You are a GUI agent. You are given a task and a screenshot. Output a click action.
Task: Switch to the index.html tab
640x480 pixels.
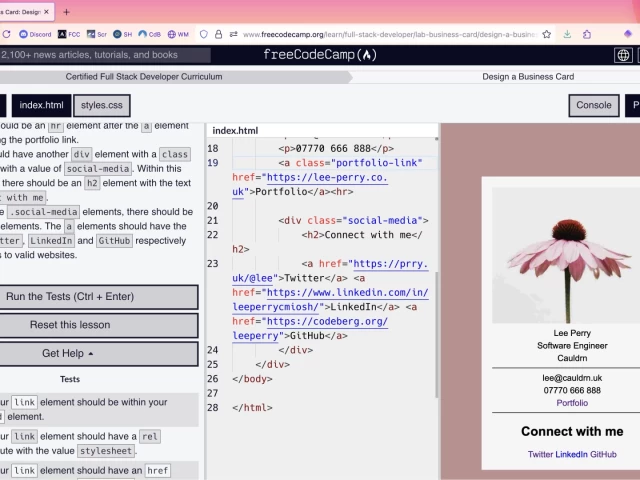click(x=41, y=105)
